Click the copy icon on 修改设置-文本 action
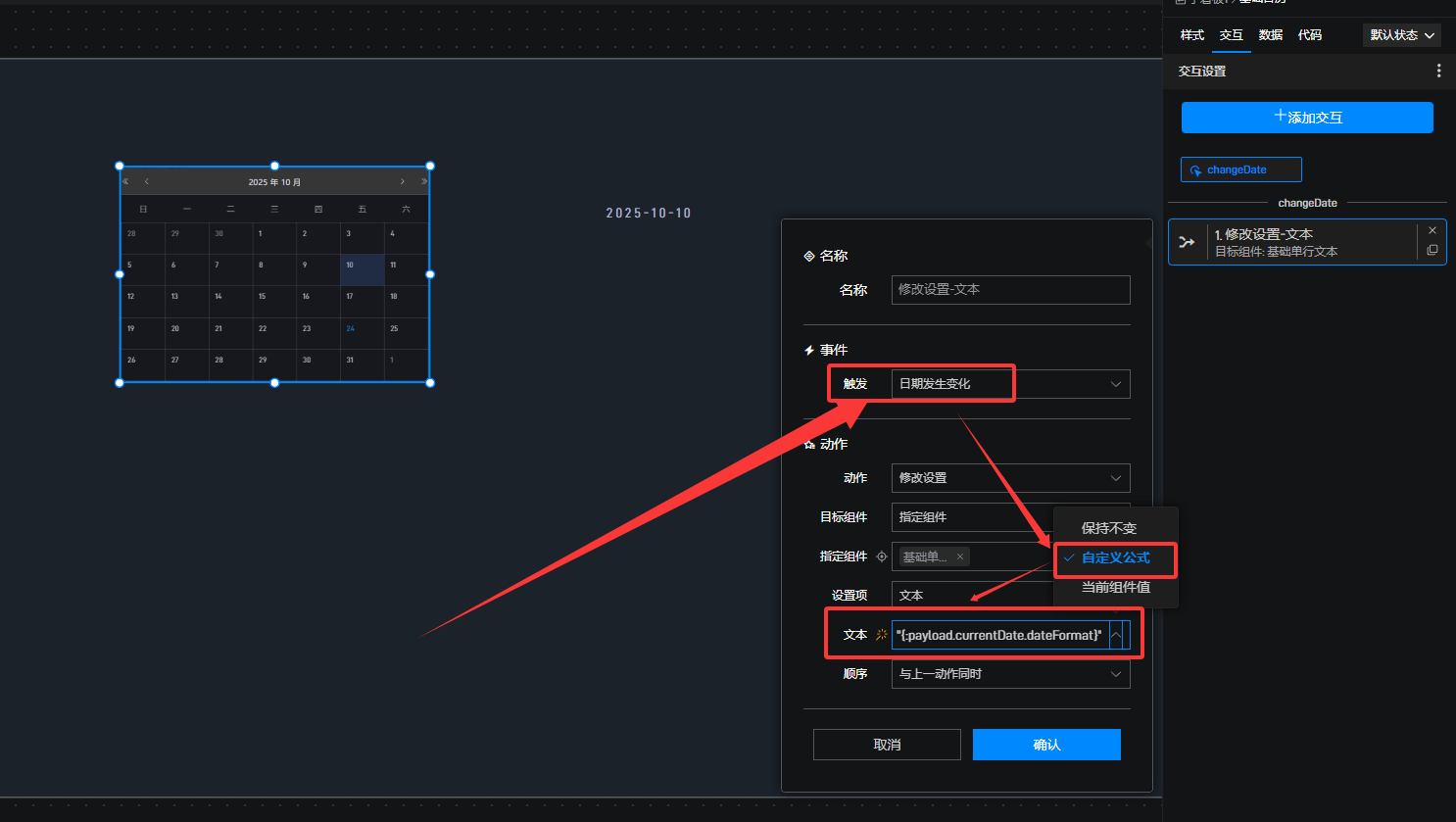1456x822 pixels. point(1432,251)
